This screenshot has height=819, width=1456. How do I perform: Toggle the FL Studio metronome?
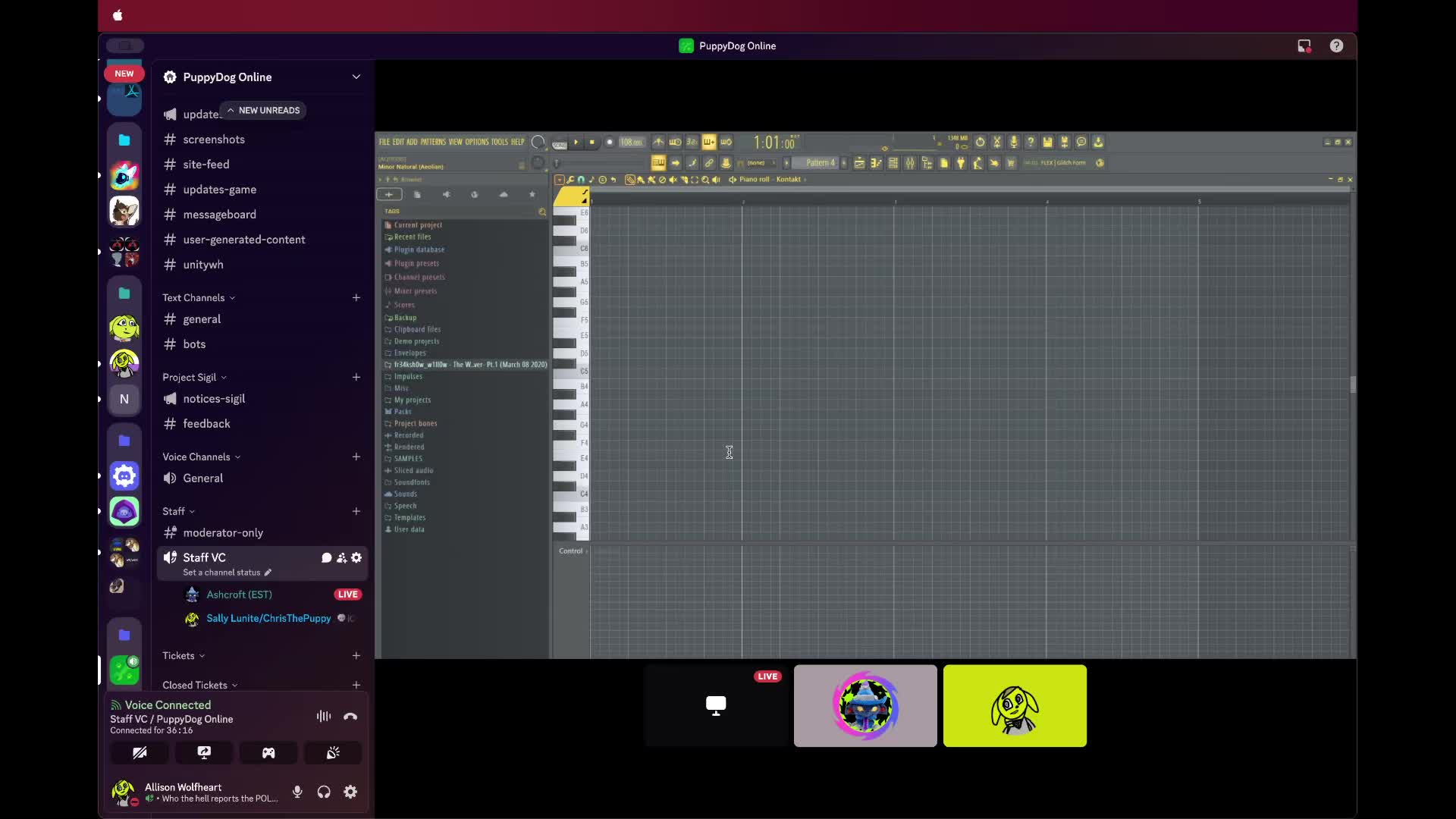coord(658,142)
